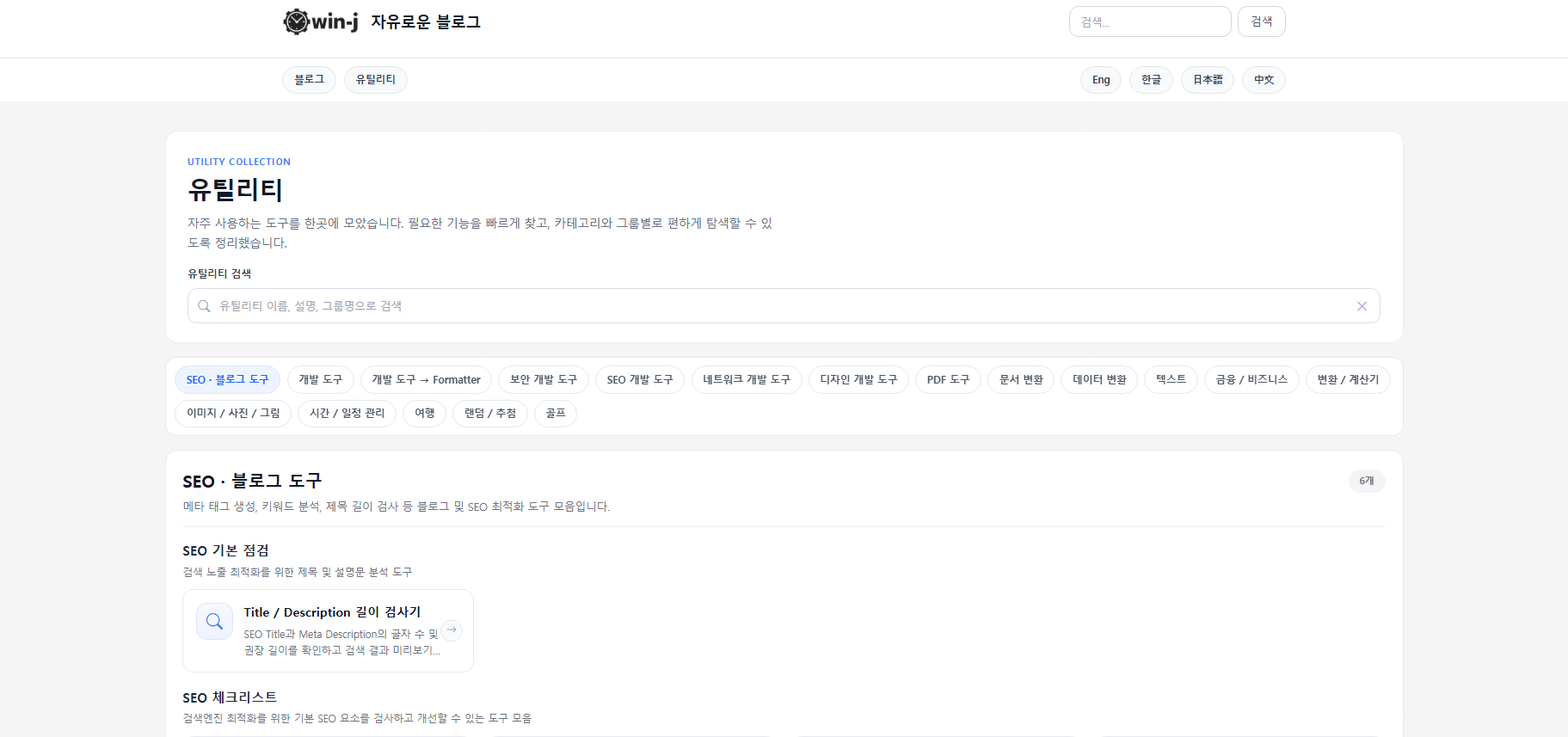Image resolution: width=1568 pixels, height=737 pixels.
Task: Select the 문서 변환 chip
Action: pyautogui.click(x=1021, y=379)
